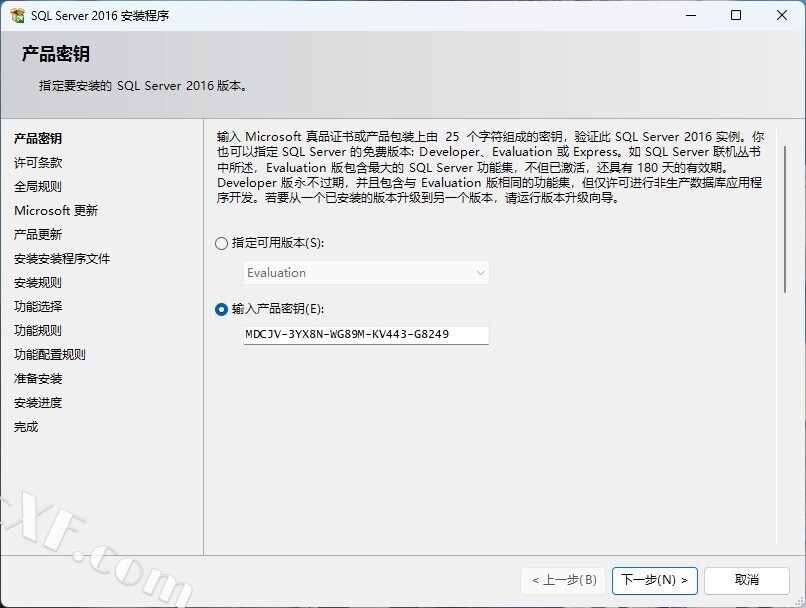Select the '输入产品密钥' radio button
The width and height of the screenshot is (806, 608).
coord(222,309)
